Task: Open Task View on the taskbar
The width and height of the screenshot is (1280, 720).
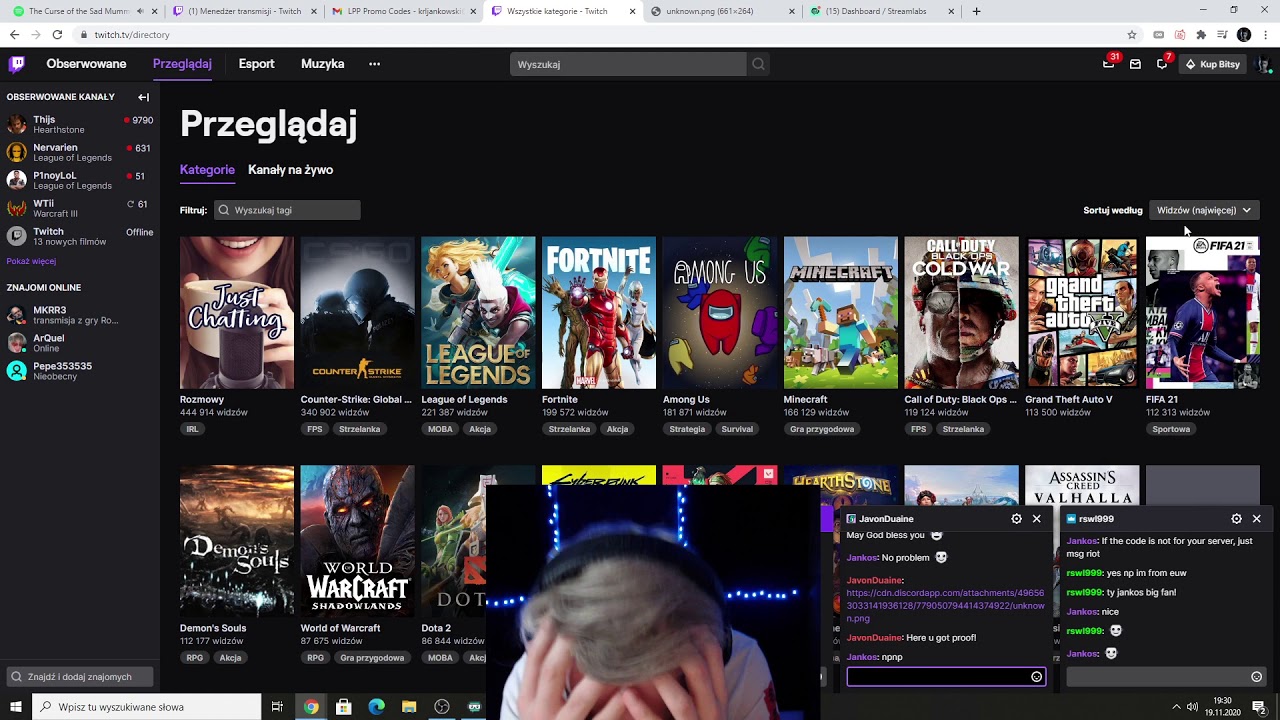Action: (x=277, y=707)
